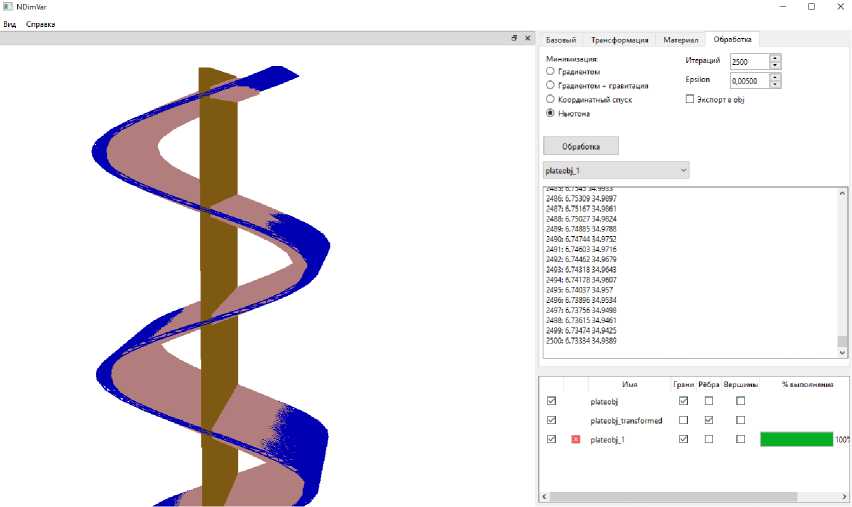Click log line beginning with 2495:
The image size is (852, 507).
[579, 290]
